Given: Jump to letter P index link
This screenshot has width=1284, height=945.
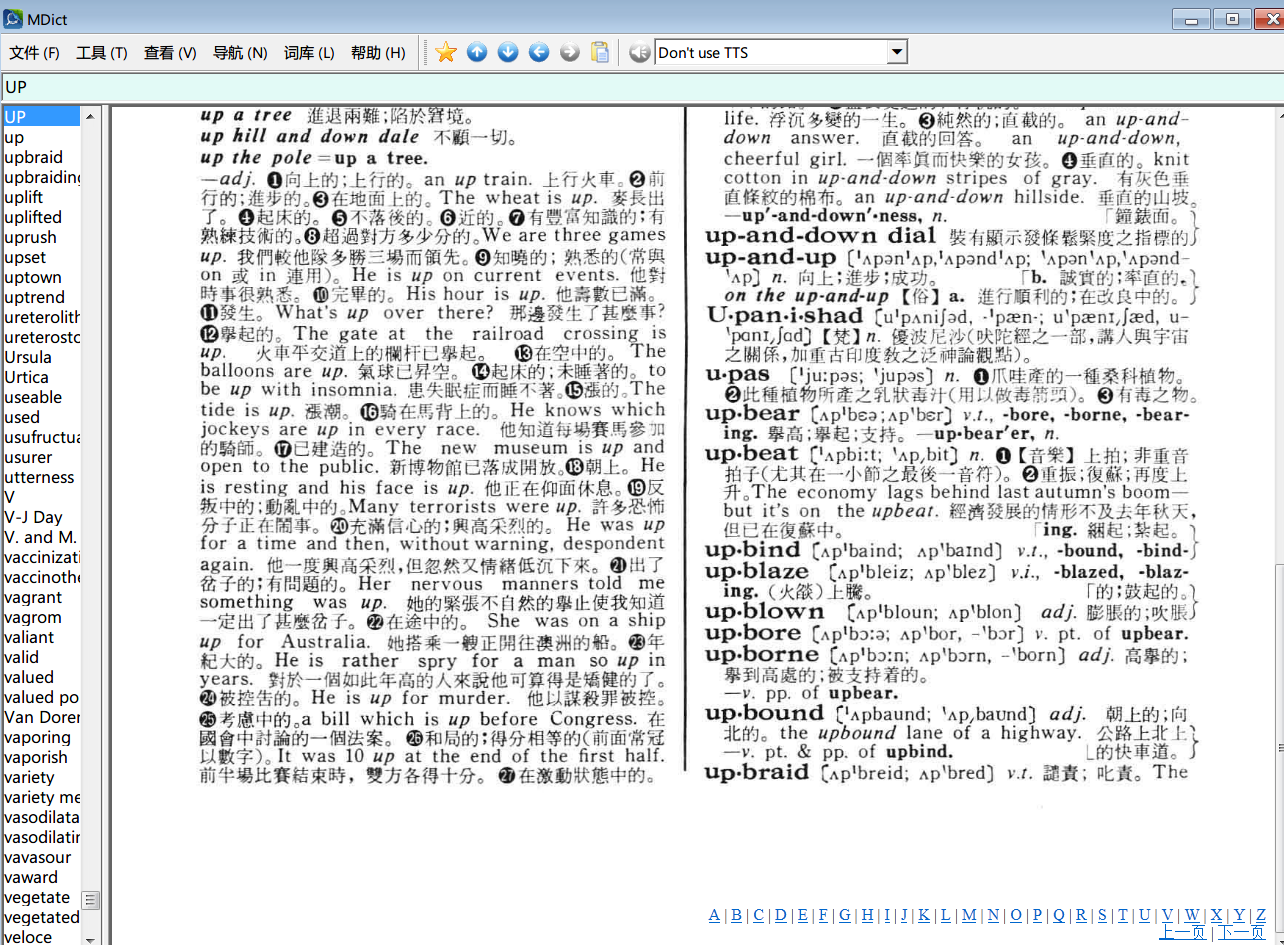Looking at the screenshot, I should (x=1037, y=915).
